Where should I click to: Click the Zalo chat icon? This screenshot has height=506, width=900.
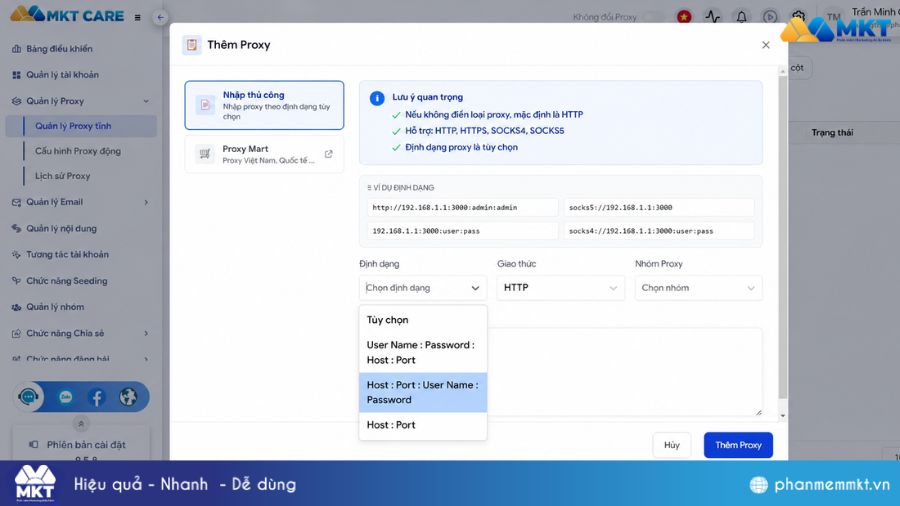click(x=65, y=396)
